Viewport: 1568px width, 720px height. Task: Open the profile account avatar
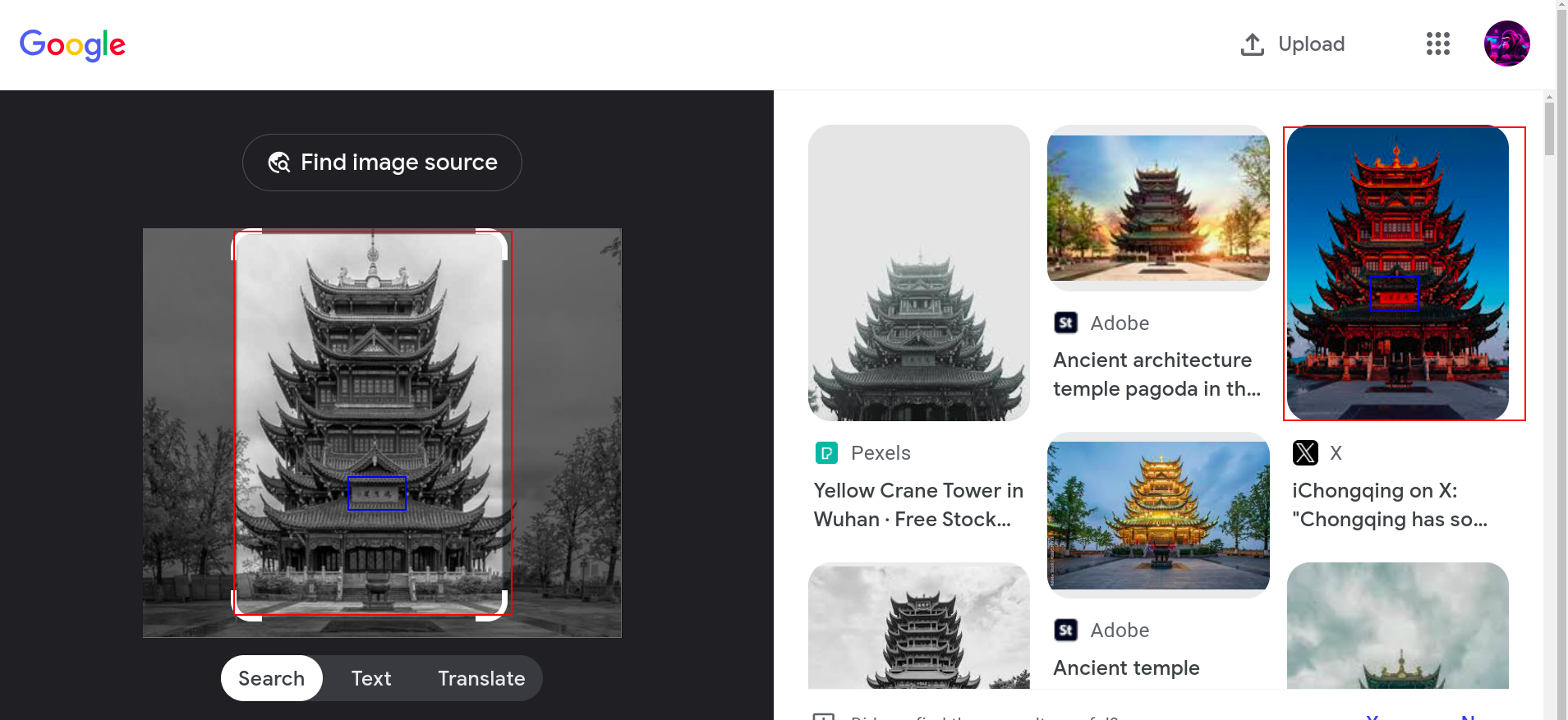(x=1506, y=44)
